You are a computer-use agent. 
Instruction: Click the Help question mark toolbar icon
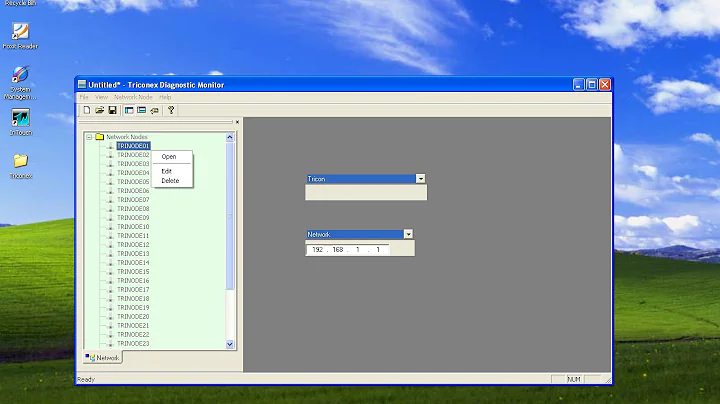pyautogui.click(x=171, y=110)
